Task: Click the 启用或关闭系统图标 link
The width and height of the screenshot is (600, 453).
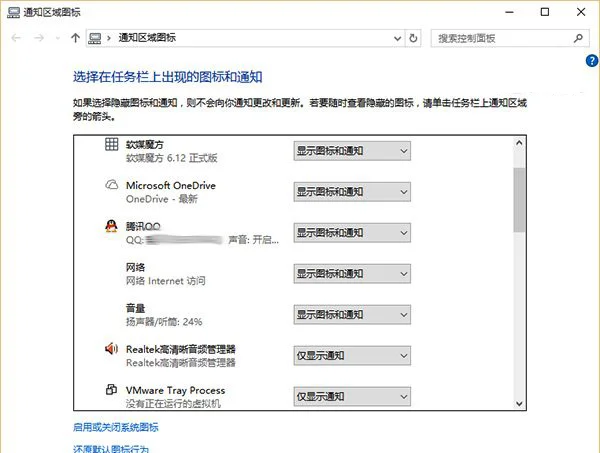Action: point(116,427)
